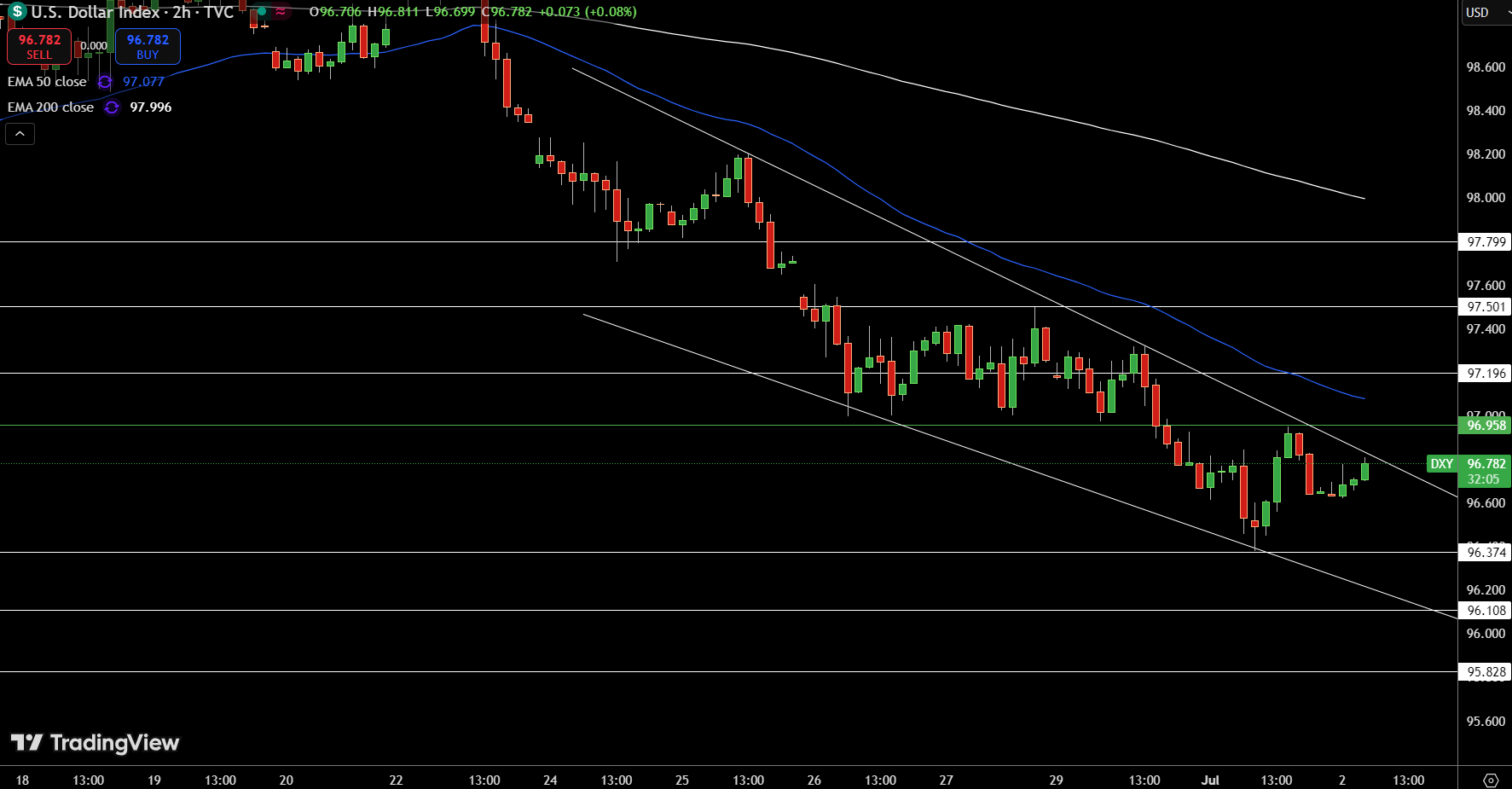The width and height of the screenshot is (1512, 789).
Task: Select the green 96.958 price line label
Action: (1486, 425)
